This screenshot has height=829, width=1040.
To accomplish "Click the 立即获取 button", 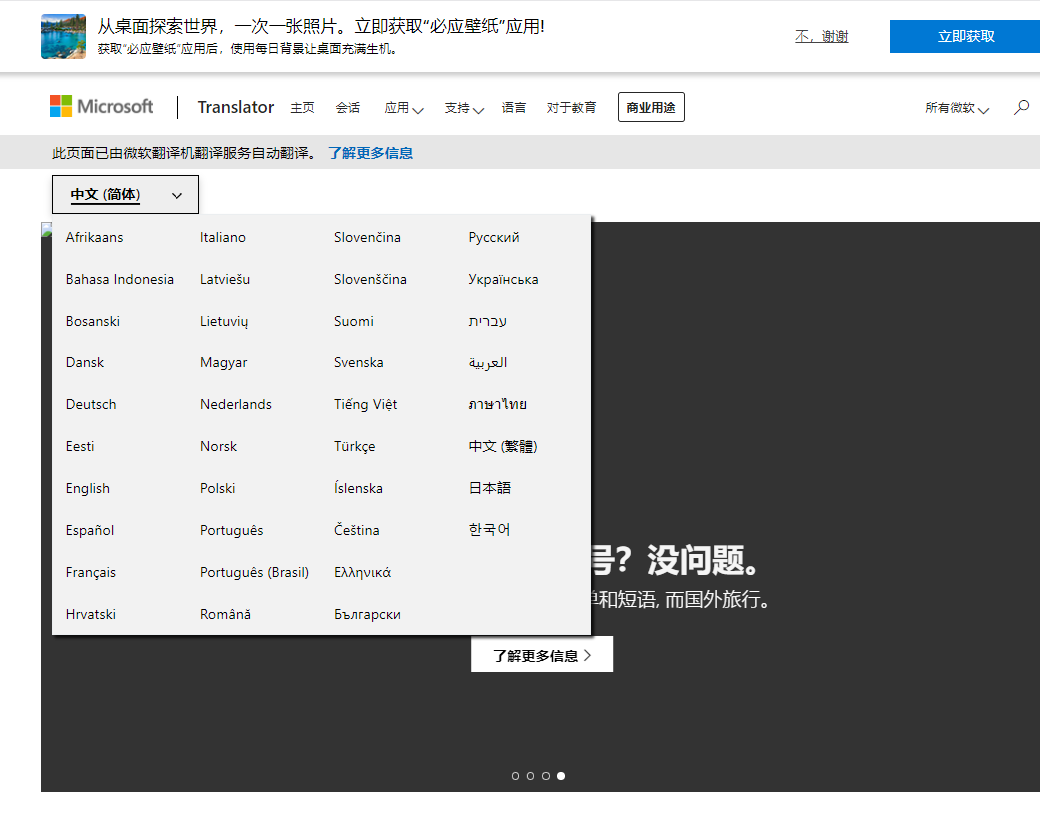I will click(965, 36).
